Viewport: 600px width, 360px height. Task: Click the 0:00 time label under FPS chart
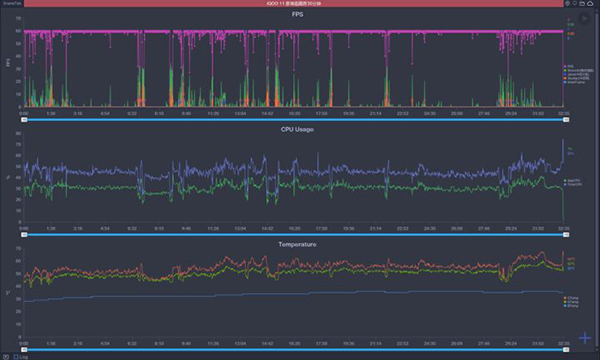coord(24,114)
